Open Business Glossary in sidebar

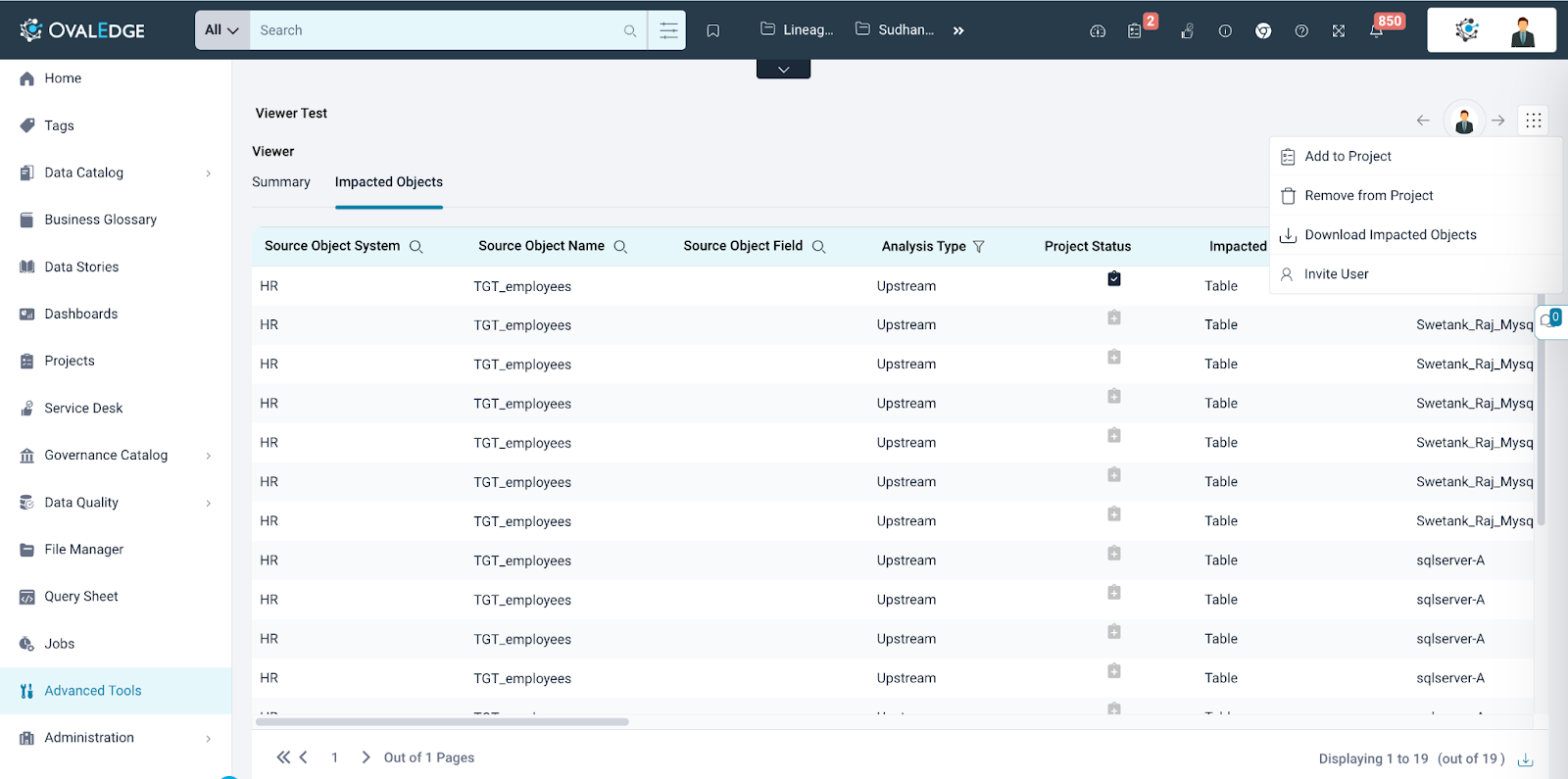(100, 219)
